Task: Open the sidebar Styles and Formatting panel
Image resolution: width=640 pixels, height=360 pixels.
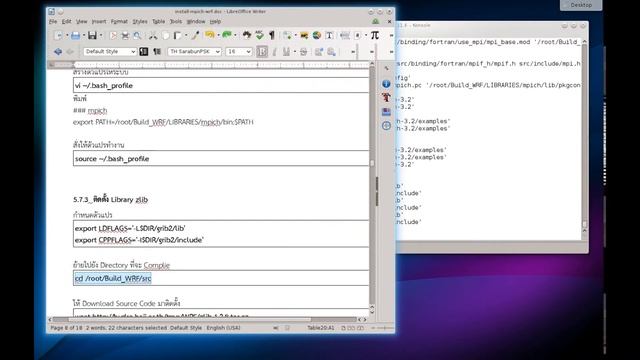Action: coord(386,98)
